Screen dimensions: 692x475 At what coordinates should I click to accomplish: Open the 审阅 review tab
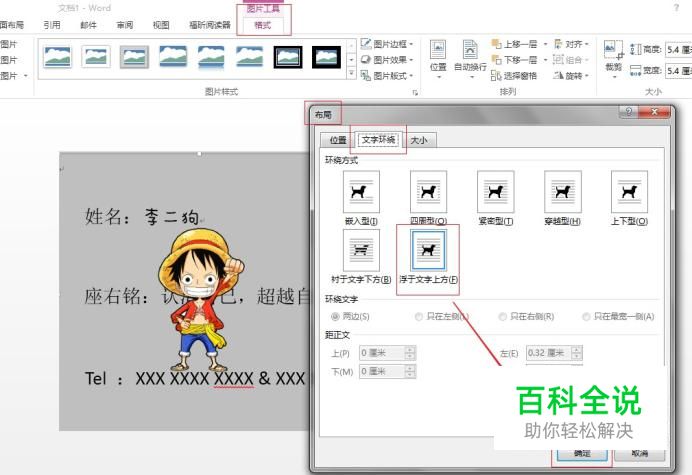pyautogui.click(x=125, y=25)
